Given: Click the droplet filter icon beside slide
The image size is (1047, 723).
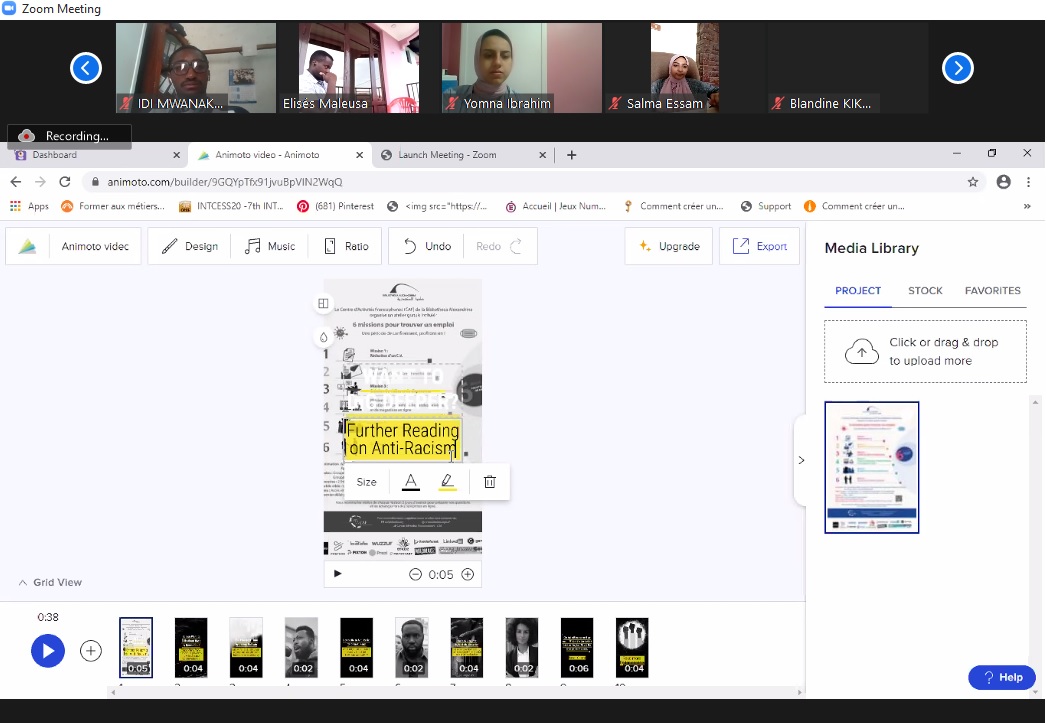Looking at the screenshot, I should click(323, 337).
